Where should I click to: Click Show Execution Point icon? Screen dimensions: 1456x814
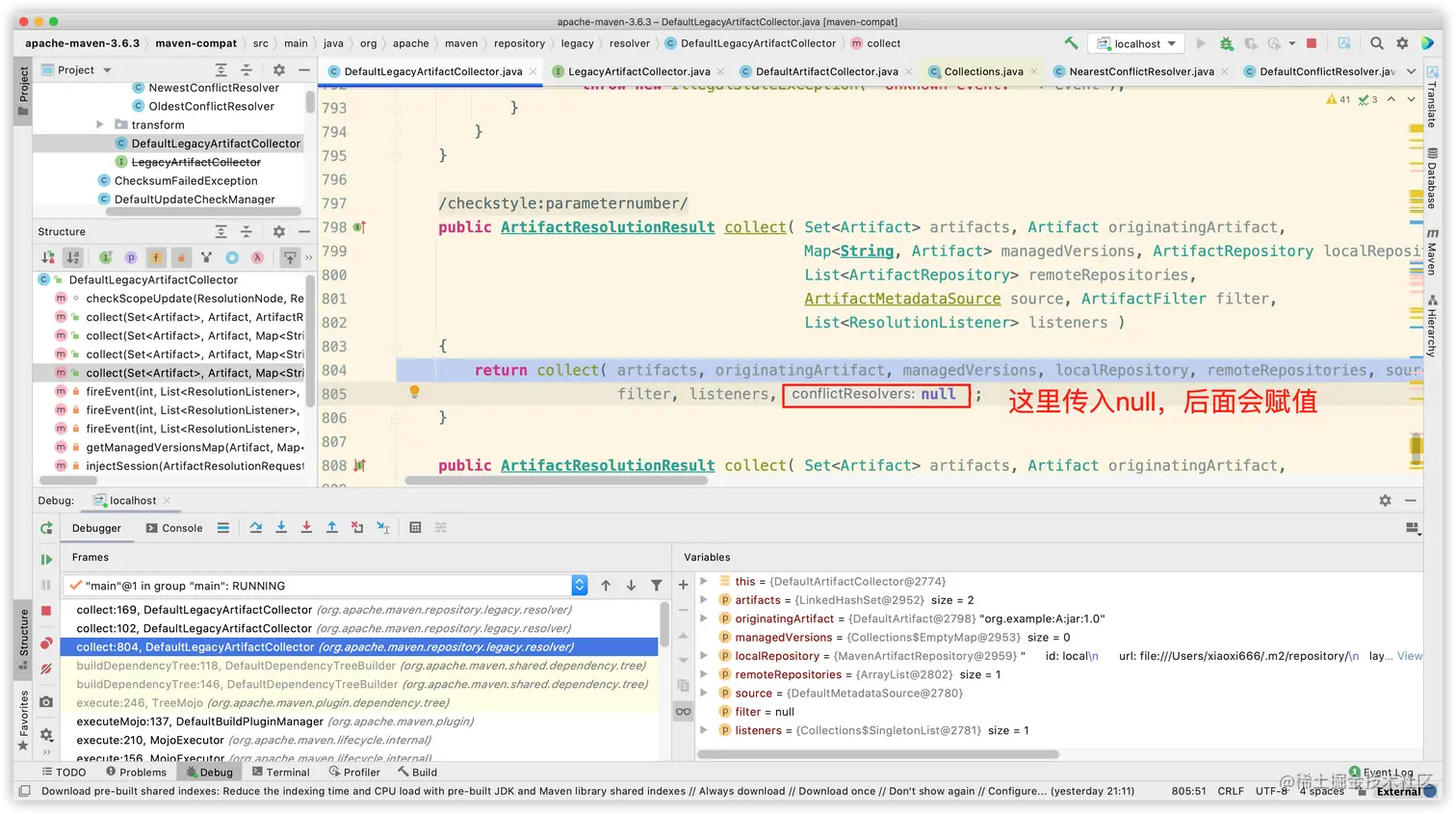pos(223,528)
